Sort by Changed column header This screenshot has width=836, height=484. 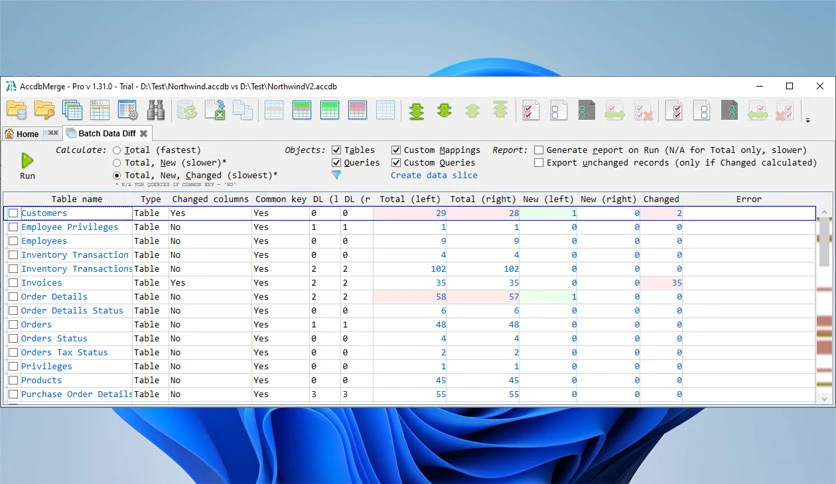tap(661, 199)
